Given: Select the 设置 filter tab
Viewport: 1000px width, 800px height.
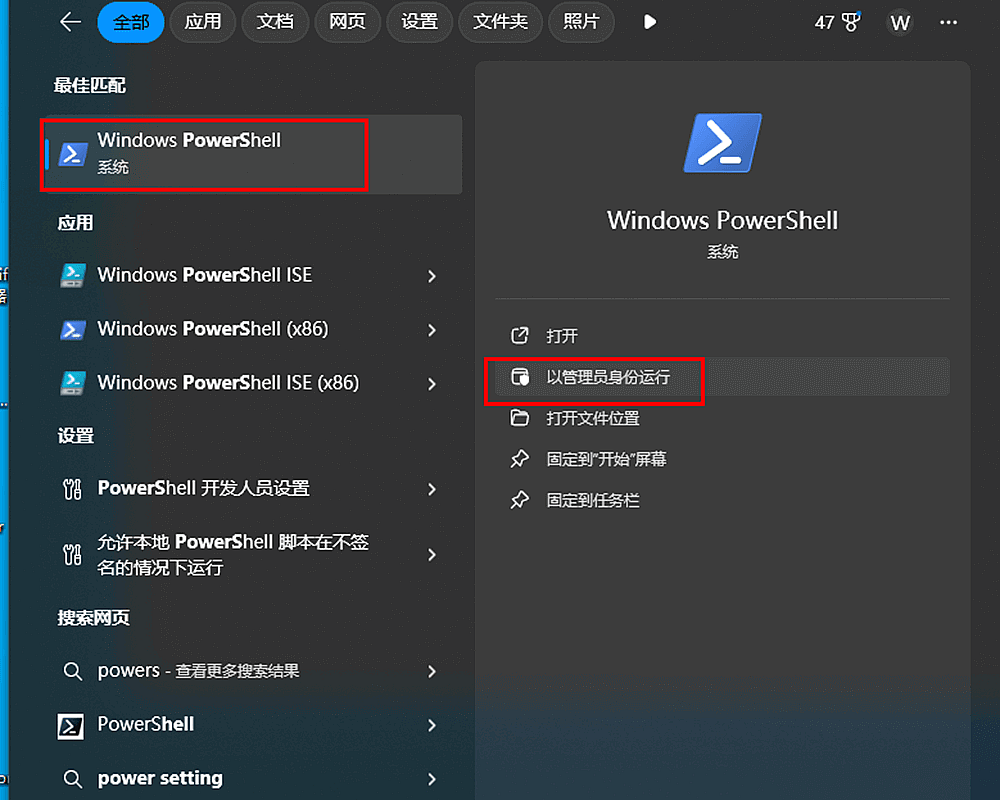Looking at the screenshot, I should (x=419, y=22).
